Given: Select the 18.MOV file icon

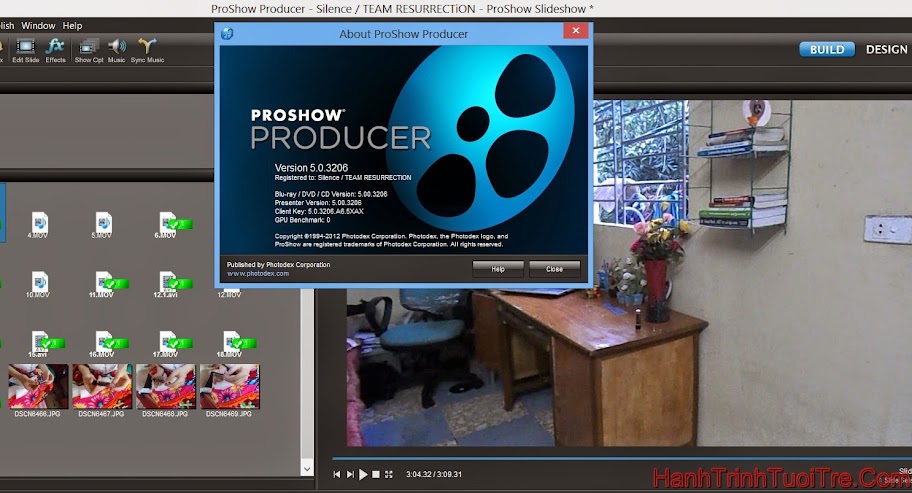Looking at the screenshot, I should click(234, 344).
